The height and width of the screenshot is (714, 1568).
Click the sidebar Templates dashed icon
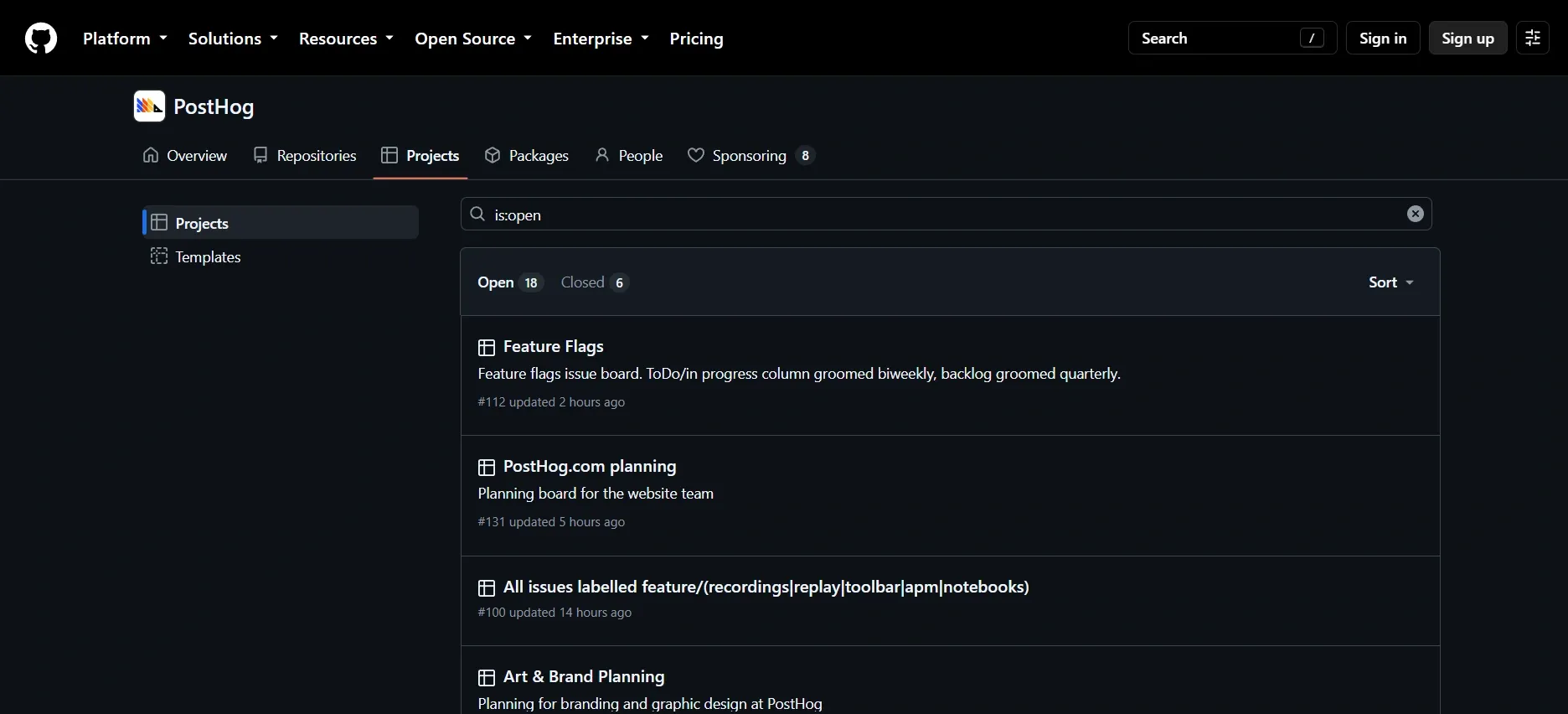coord(159,256)
